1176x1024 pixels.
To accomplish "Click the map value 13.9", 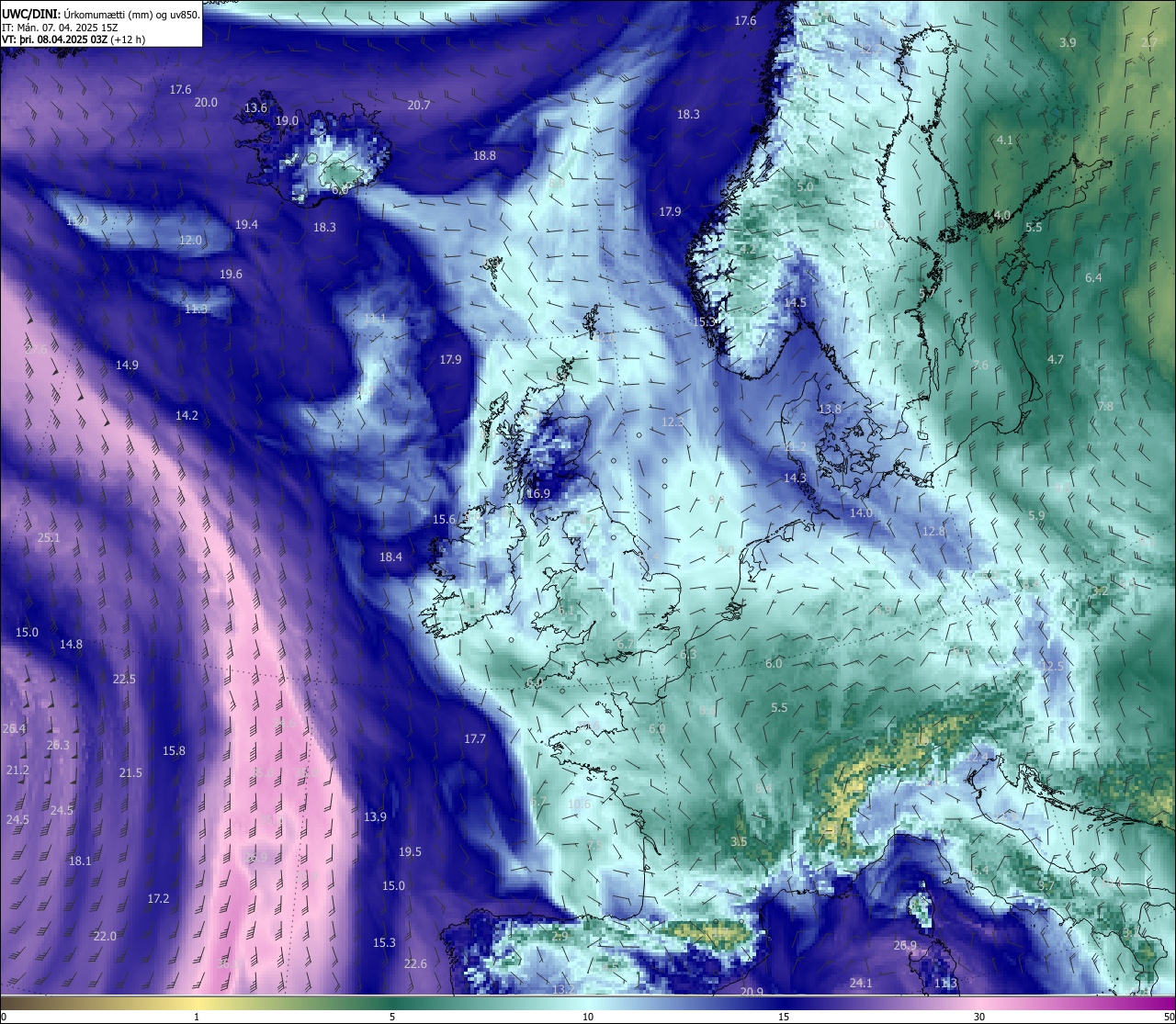I will point(375,817).
